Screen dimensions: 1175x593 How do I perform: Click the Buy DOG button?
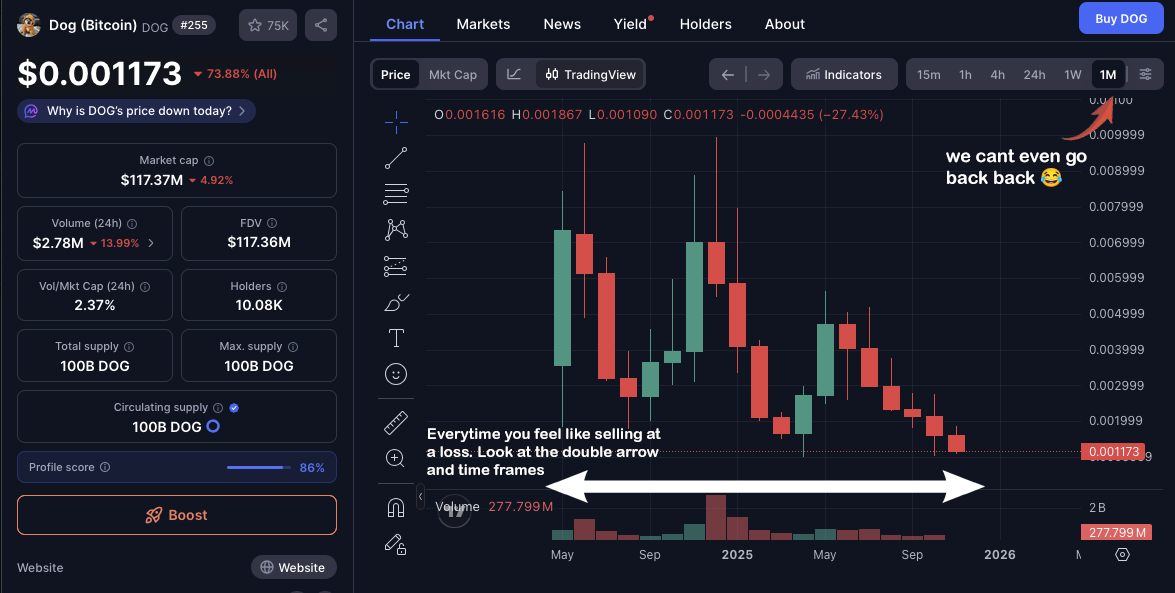click(x=1121, y=19)
